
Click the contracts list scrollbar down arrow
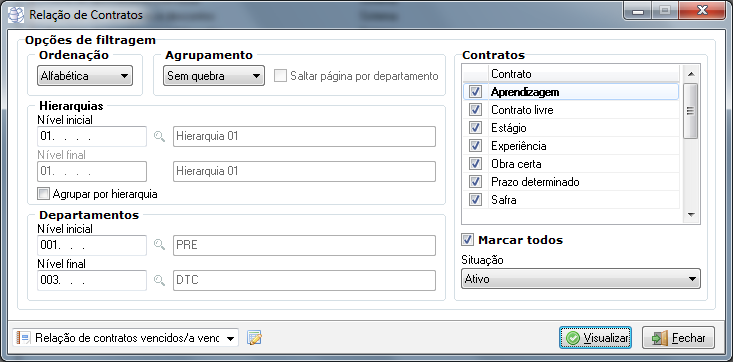tap(690, 215)
